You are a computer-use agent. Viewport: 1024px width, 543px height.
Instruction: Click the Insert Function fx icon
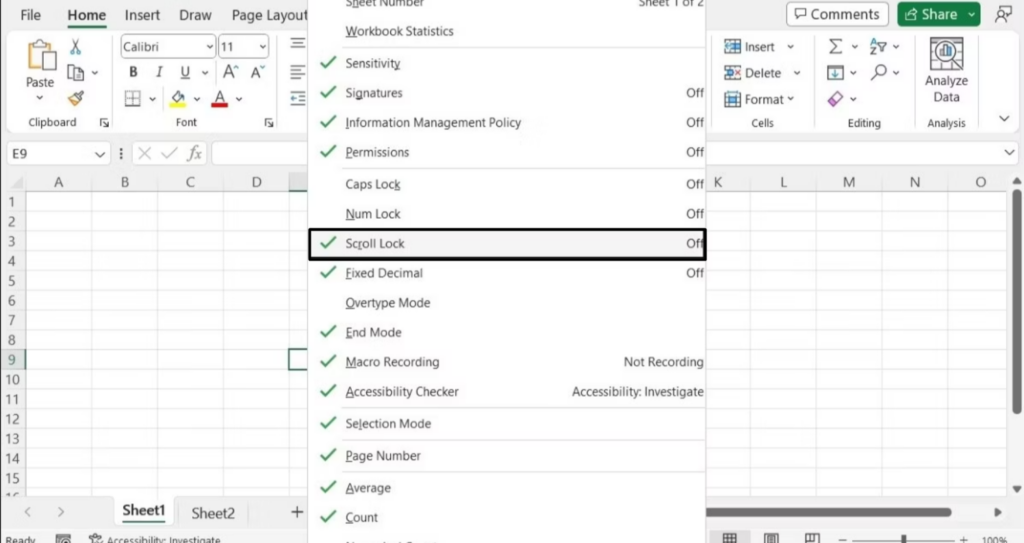pos(195,153)
